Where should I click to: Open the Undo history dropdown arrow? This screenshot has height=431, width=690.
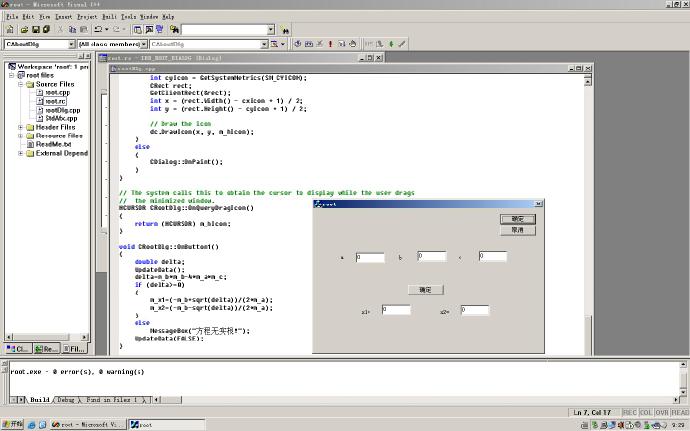click(x=106, y=29)
